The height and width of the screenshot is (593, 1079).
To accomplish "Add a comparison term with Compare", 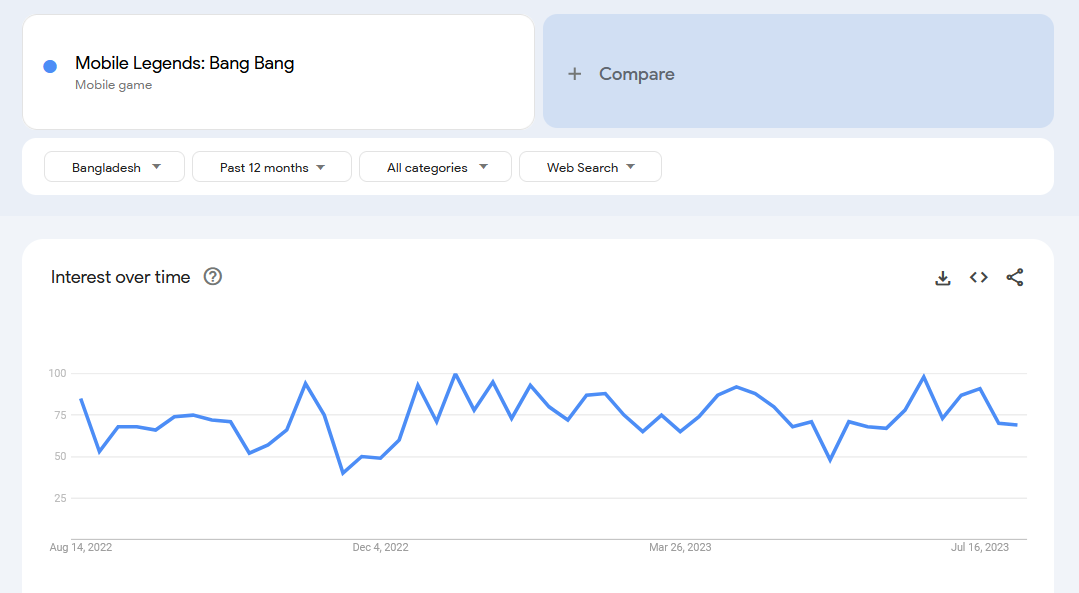I will 637,74.
